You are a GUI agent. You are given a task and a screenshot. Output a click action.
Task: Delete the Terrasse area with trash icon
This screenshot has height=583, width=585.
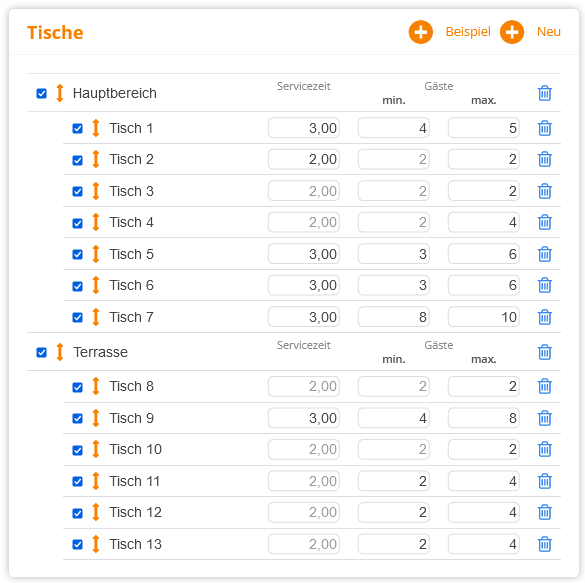pos(544,352)
